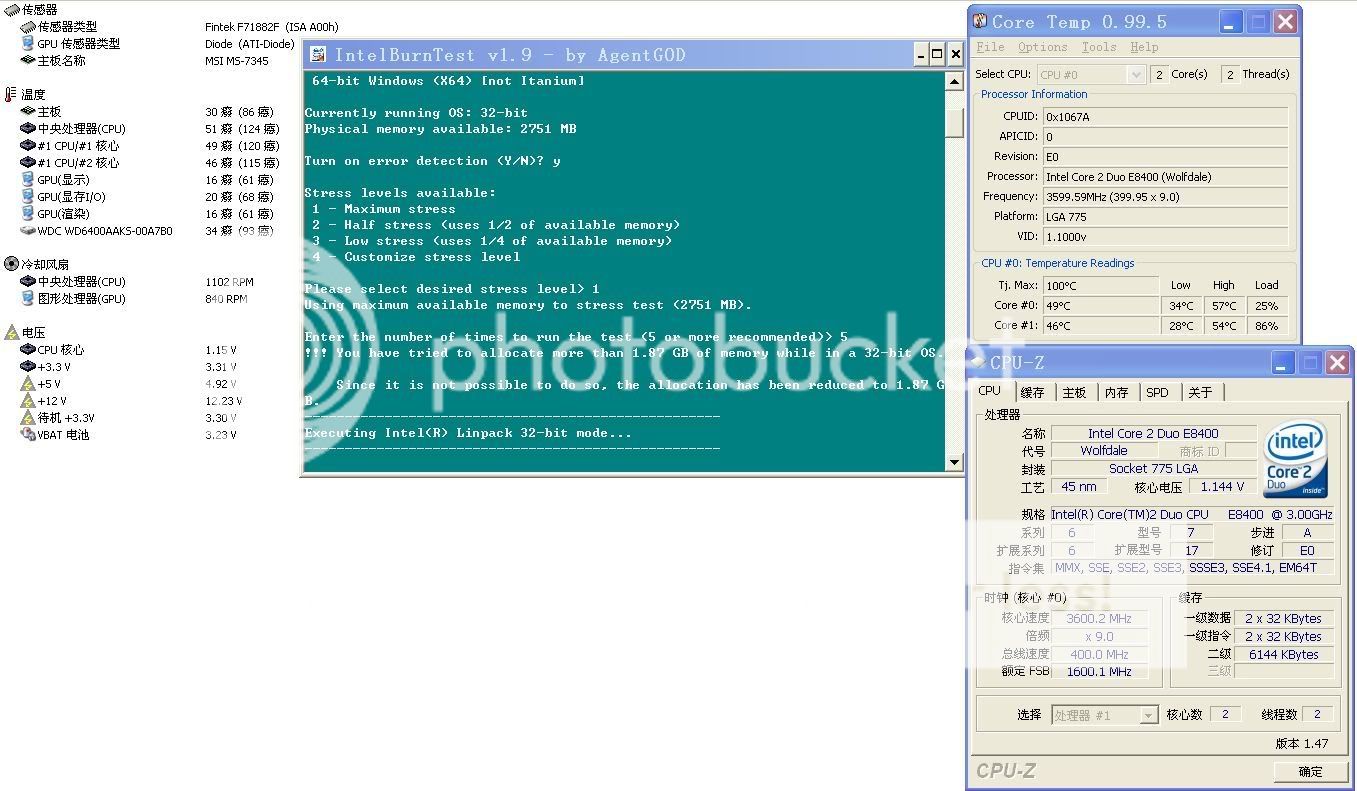Click the Core #0 temperature 49°C field
This screenshot has width=1357, height=791.
pos(1101,306)
